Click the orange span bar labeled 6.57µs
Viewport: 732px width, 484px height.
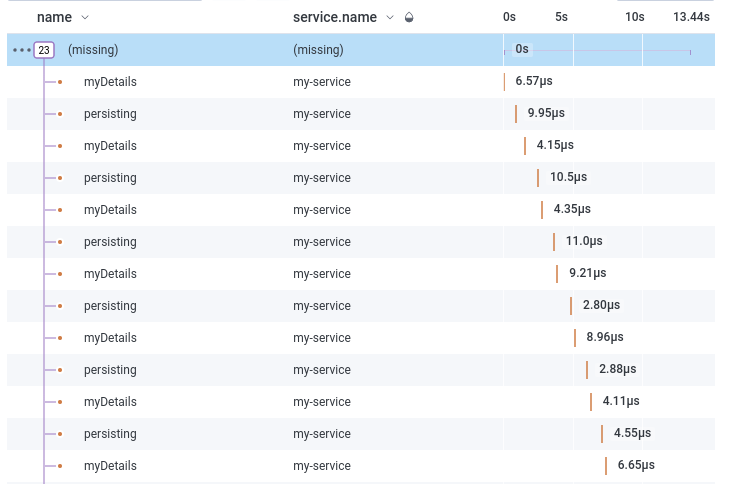[x=505, y=82]
